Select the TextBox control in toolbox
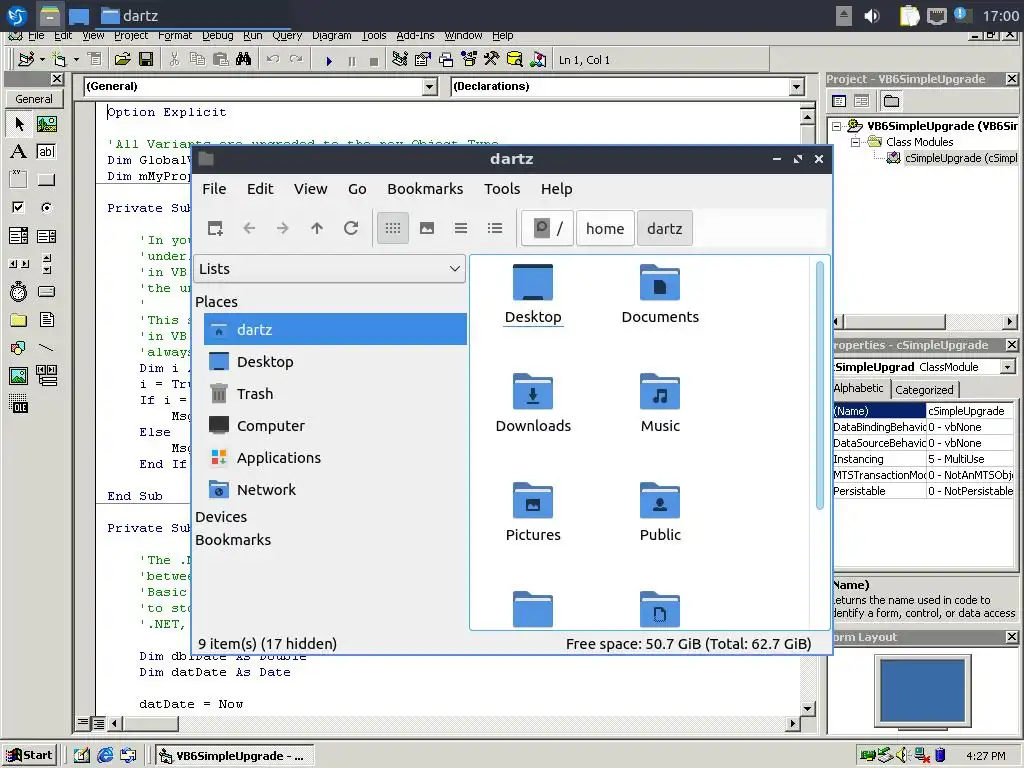The height and width of the screenshot is (768, 1024). 46,152
